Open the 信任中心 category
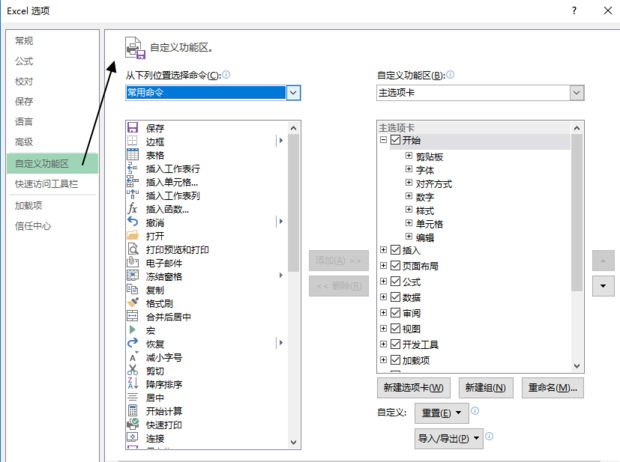 33,226
